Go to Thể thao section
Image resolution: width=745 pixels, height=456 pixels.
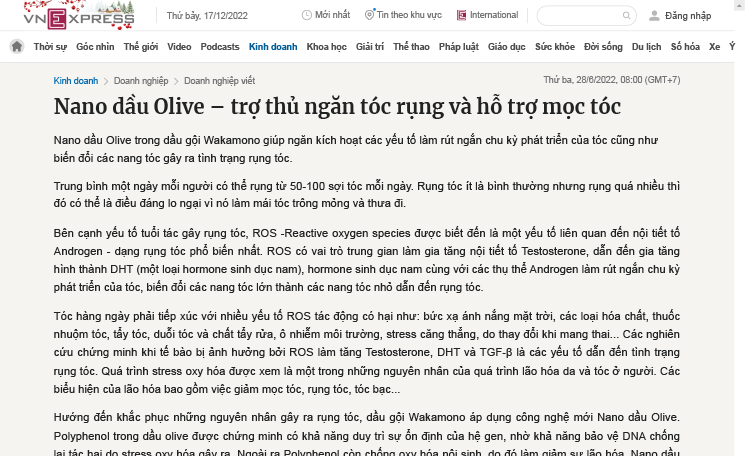pyautogui.click(x=411, y=47)
